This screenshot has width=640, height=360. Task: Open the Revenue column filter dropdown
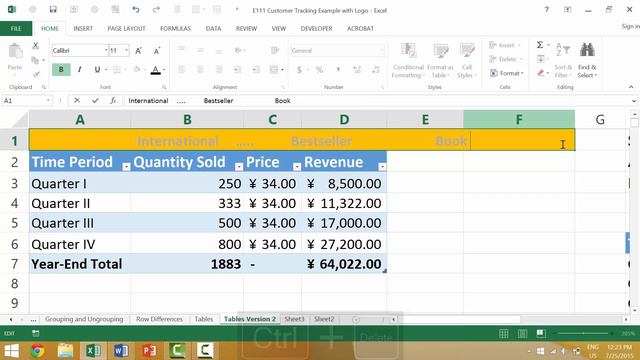coord(382,166)
